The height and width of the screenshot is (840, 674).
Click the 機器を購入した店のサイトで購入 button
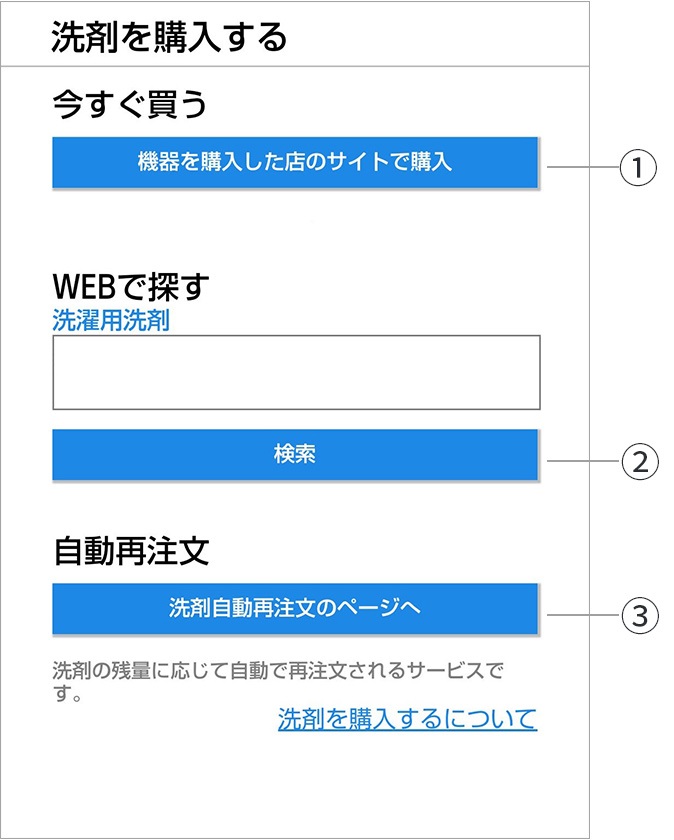295,162
